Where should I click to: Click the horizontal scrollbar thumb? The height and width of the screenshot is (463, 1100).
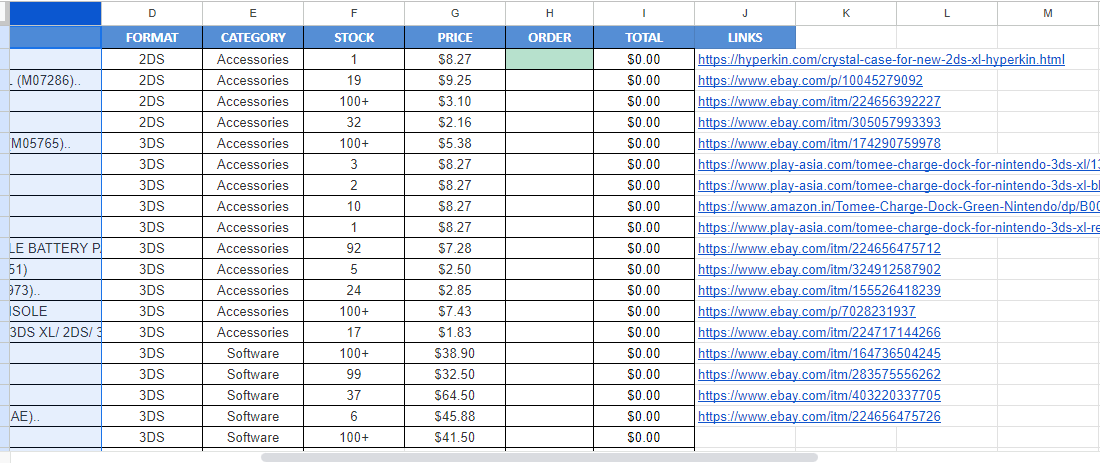[x=539, y=457]
